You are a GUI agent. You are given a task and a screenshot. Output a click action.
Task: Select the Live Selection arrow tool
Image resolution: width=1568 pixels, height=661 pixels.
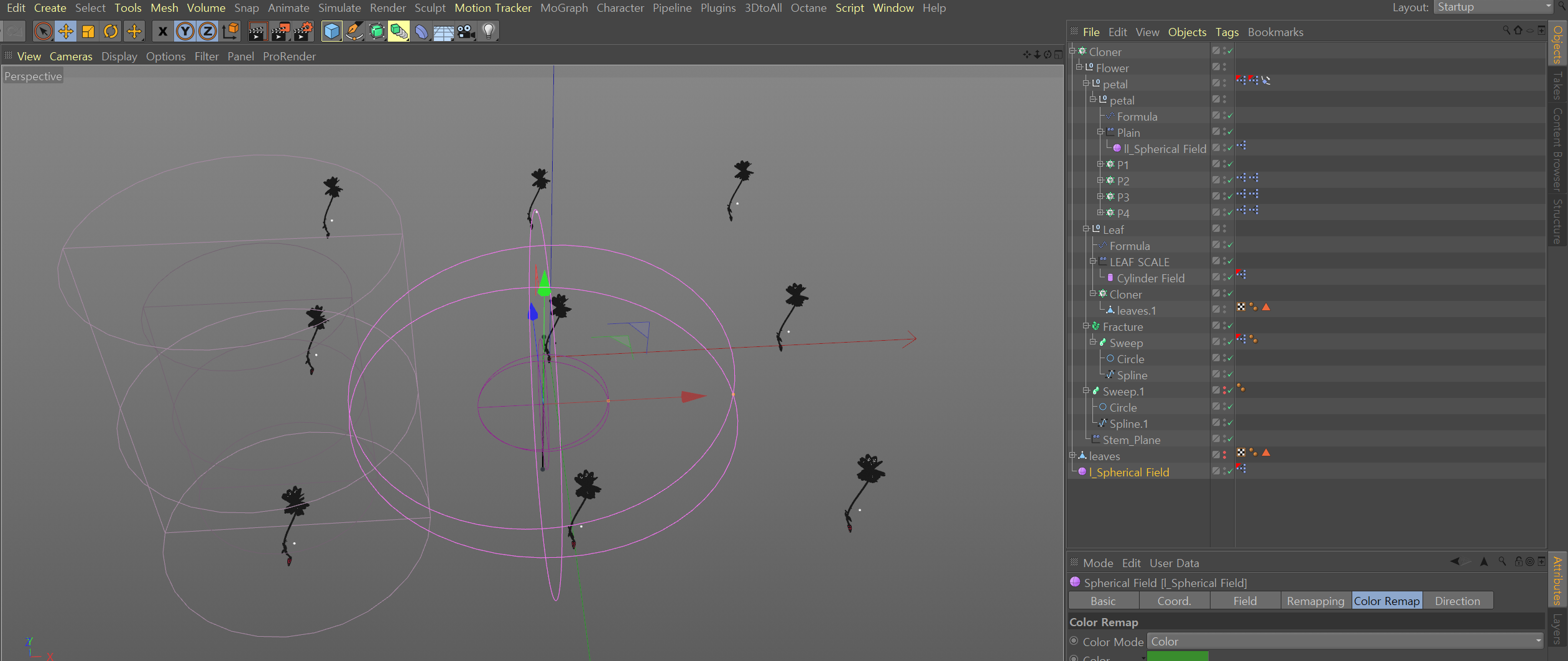coord(43,31)
